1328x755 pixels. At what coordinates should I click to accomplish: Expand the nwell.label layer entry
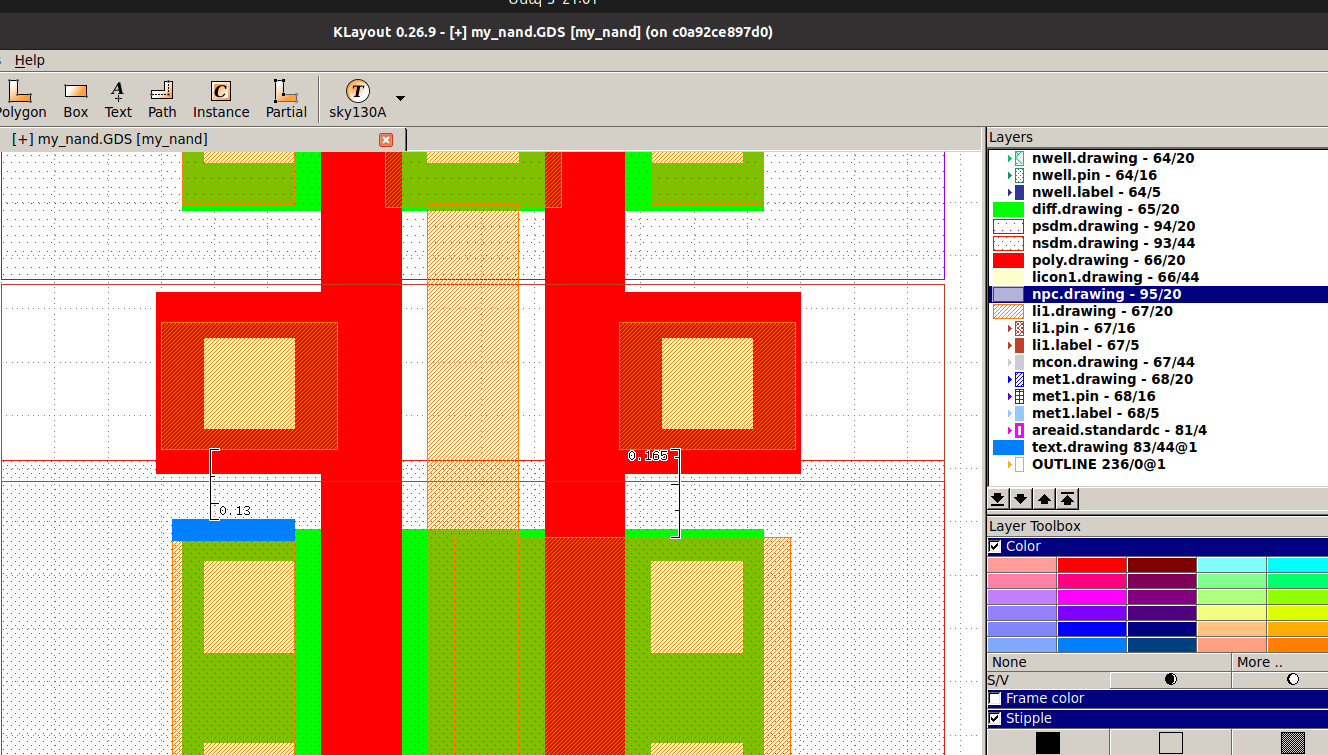pos(1010,192)
